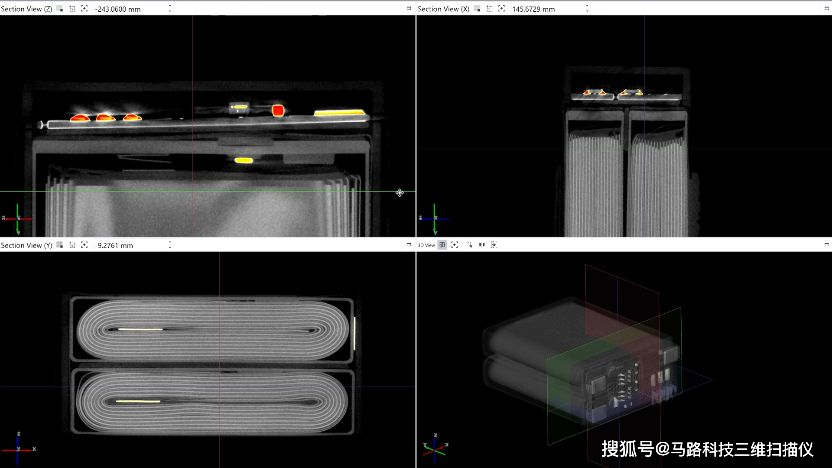Click the Section View (X) center crosshair icon
The width and height of the screenshot is (832, 468).
click(501, 8)
